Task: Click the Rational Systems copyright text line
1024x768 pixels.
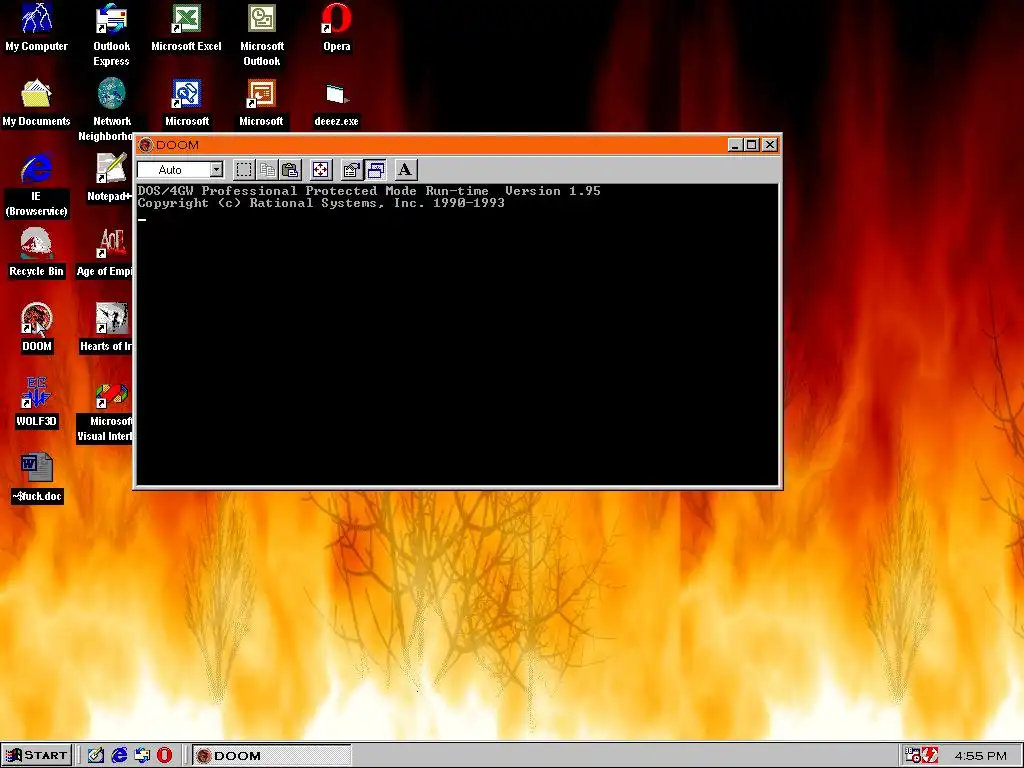Action: [321, 203]
